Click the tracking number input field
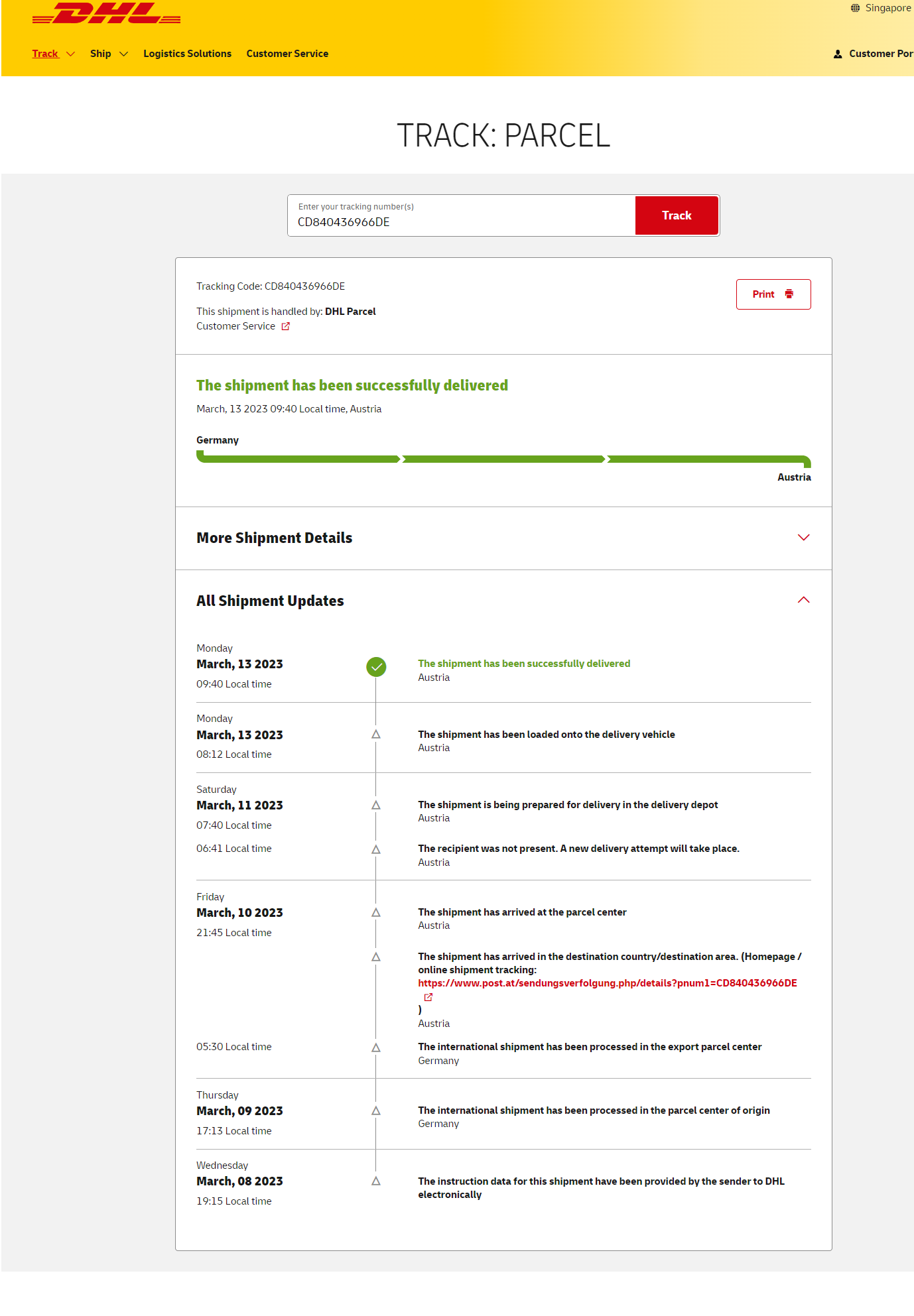Viewport: 914px width, 1316px height. point(461,221)
